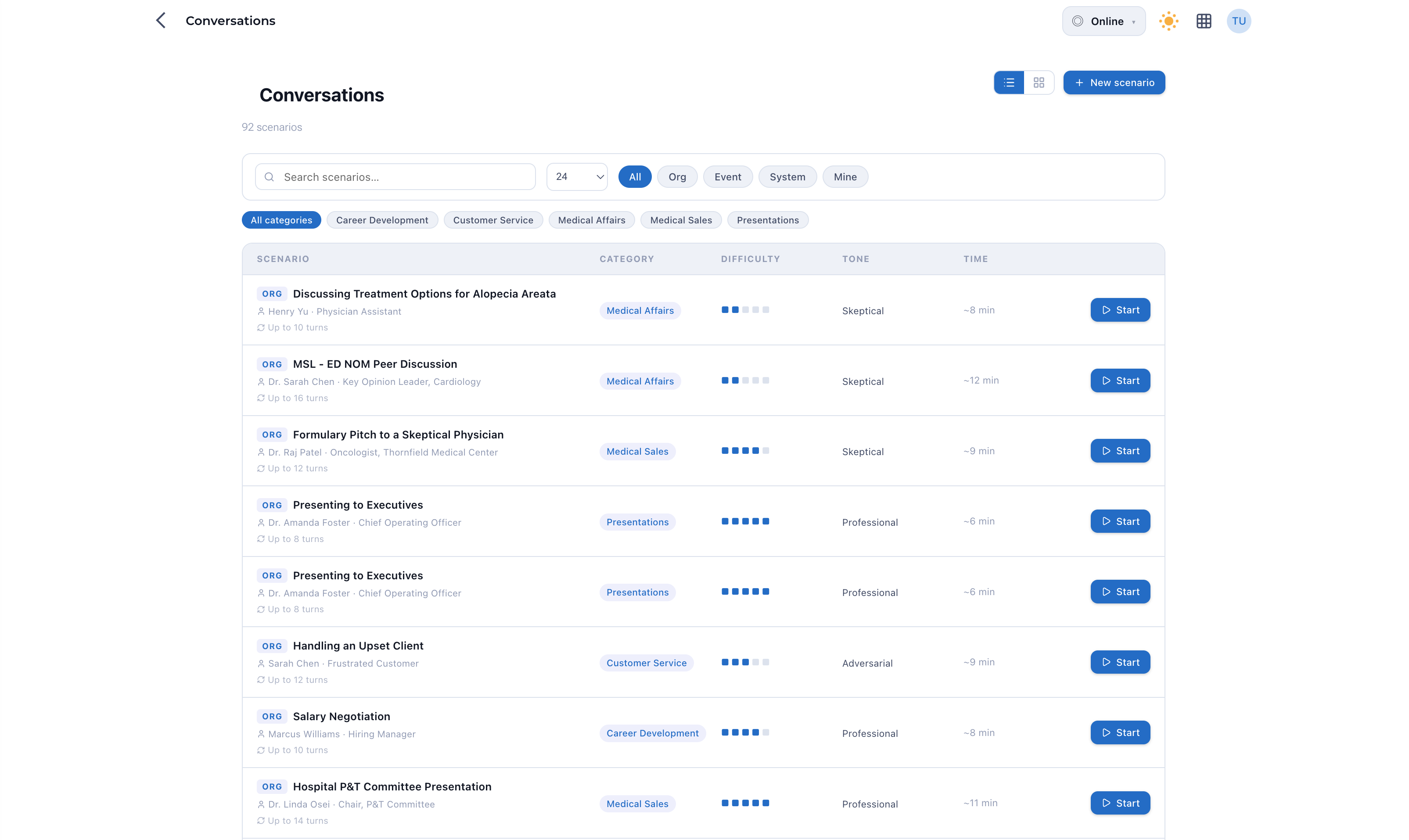This screenshot has height=840, width=1409.
Task: Click inside the Search scenarios field
Action: [396, 176]
